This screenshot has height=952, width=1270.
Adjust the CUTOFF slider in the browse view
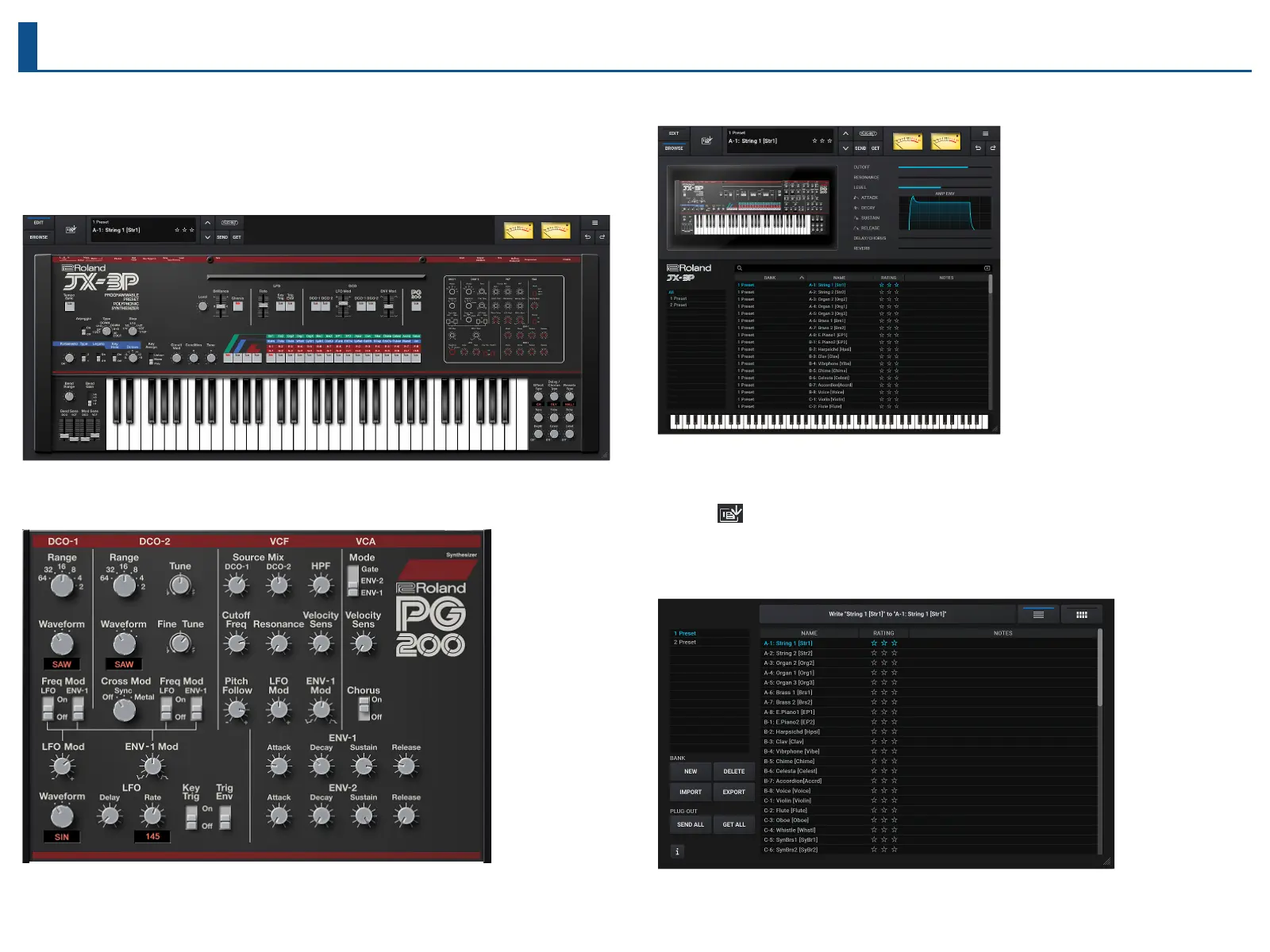[x=945, y=167]
